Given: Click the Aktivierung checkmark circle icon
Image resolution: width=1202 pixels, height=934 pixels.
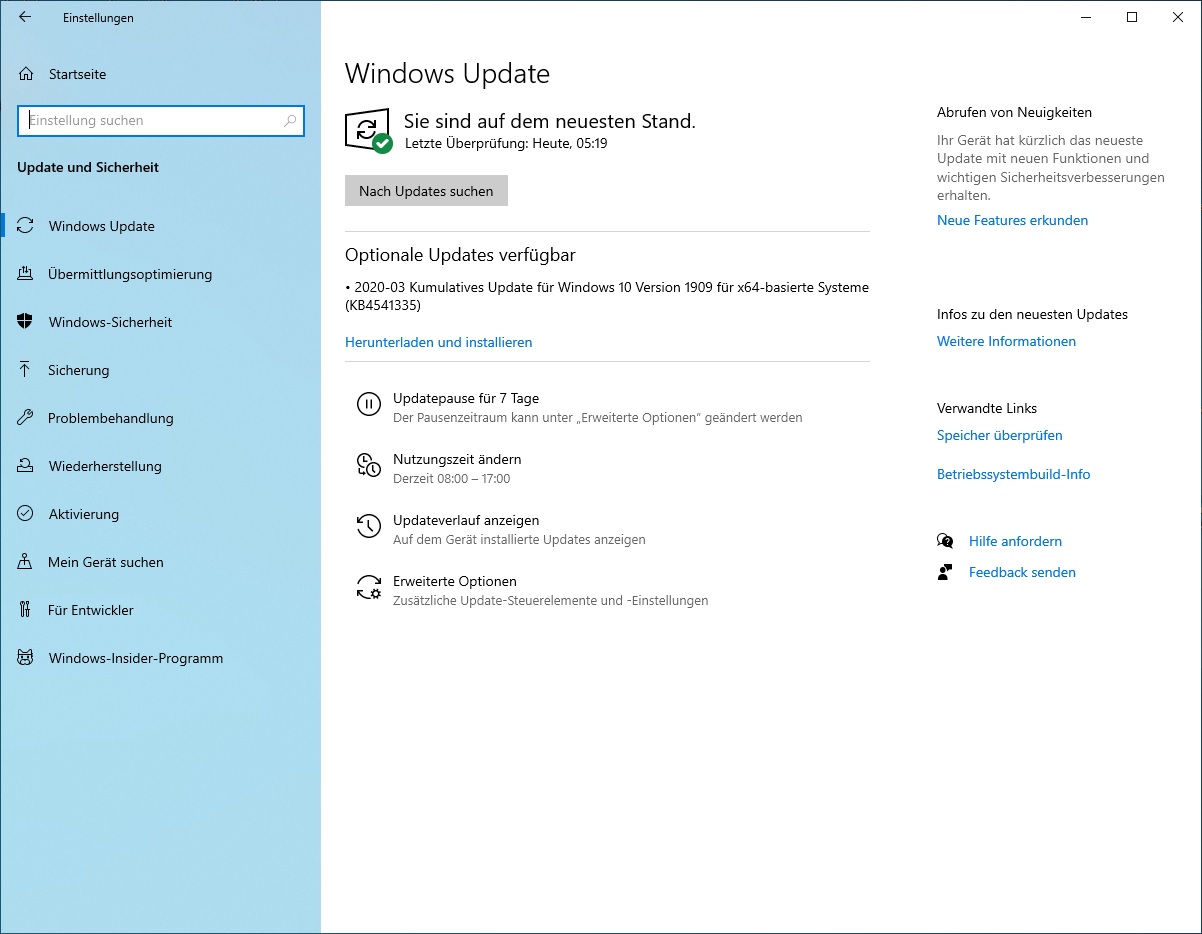Looking at the screenshot, I should point(26,514).
